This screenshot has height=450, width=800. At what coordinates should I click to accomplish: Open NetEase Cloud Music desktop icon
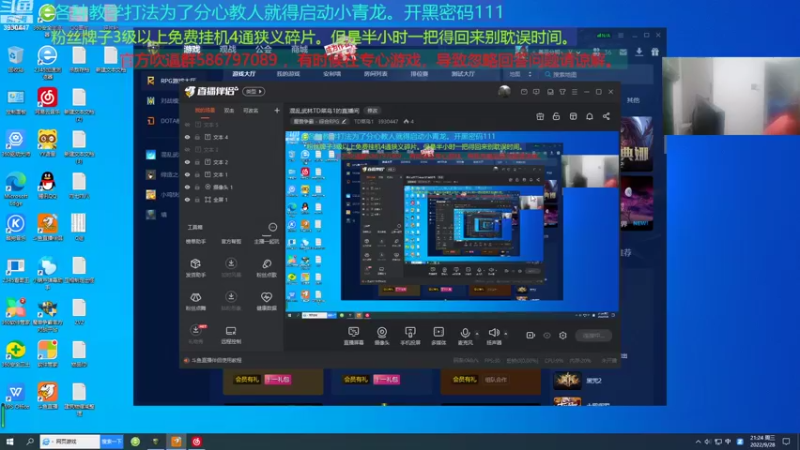coord(47,101)
